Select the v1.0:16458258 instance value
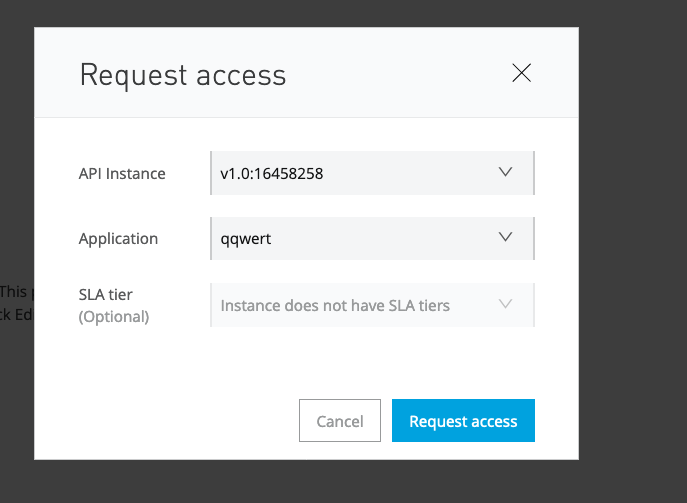This screenshot has height=503, width=687. point(272,174)
